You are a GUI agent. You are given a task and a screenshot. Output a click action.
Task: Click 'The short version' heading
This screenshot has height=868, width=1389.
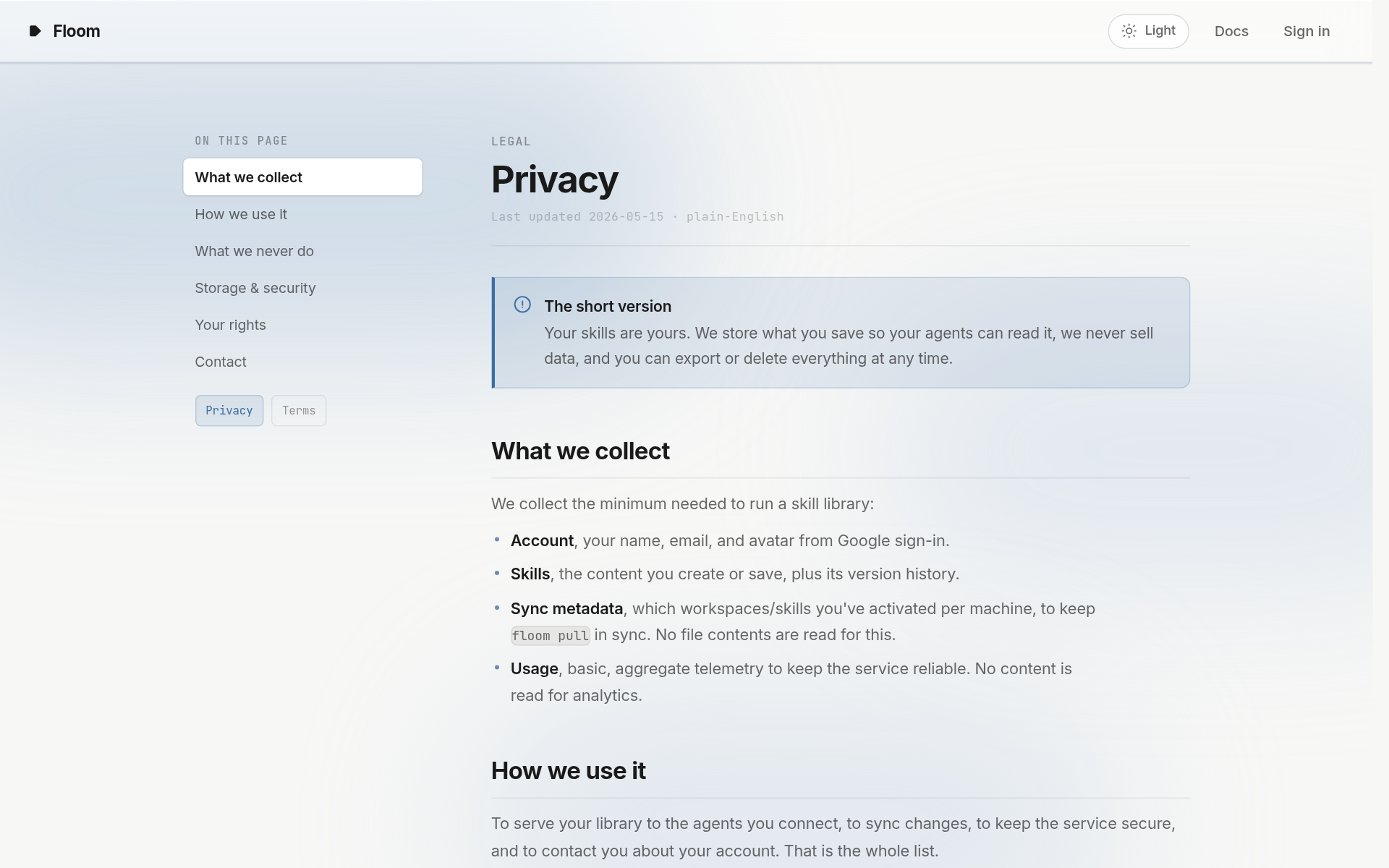(x=608, y=306)
